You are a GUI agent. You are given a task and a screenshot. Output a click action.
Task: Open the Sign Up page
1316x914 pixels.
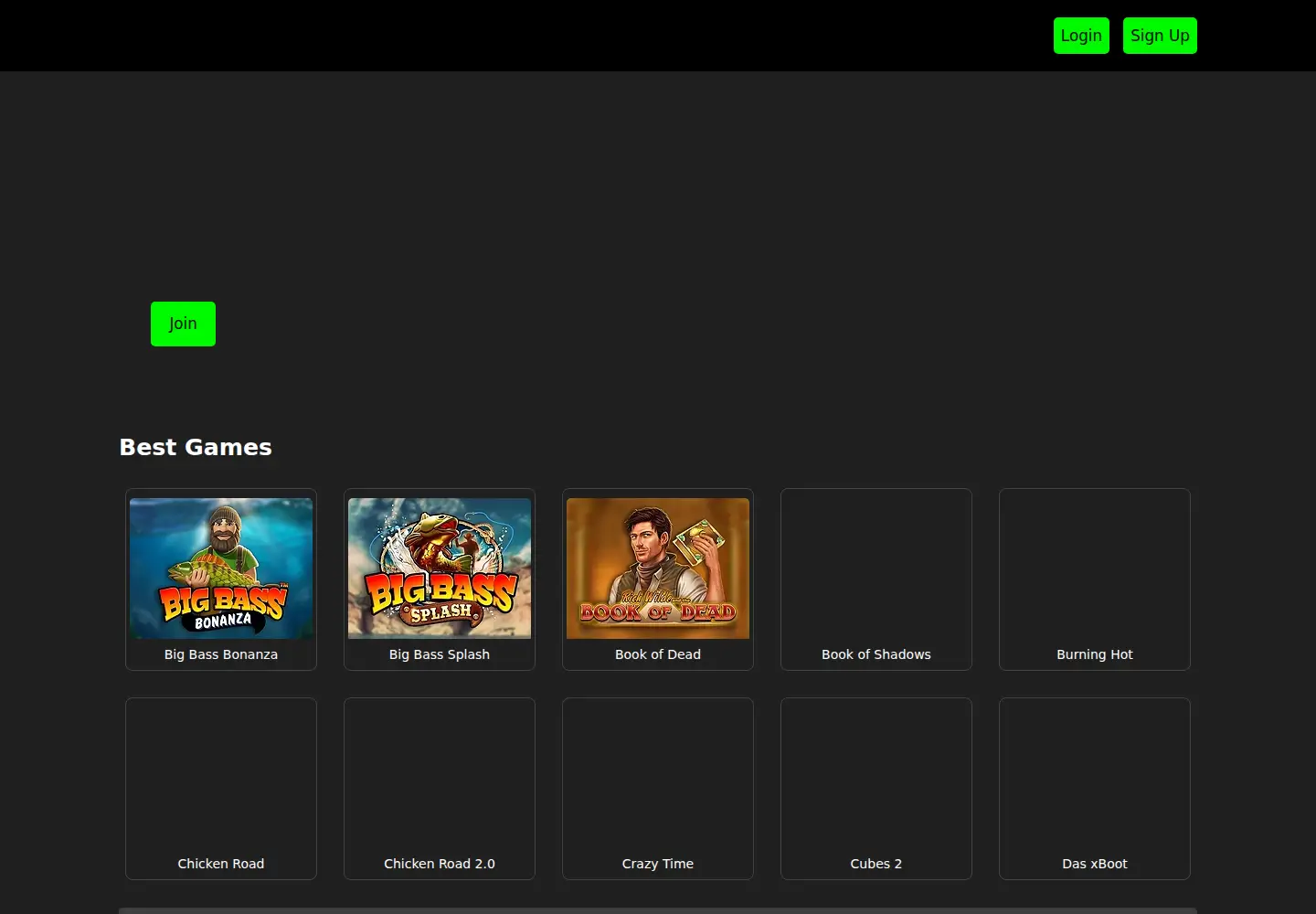[x=1160, y=36]
